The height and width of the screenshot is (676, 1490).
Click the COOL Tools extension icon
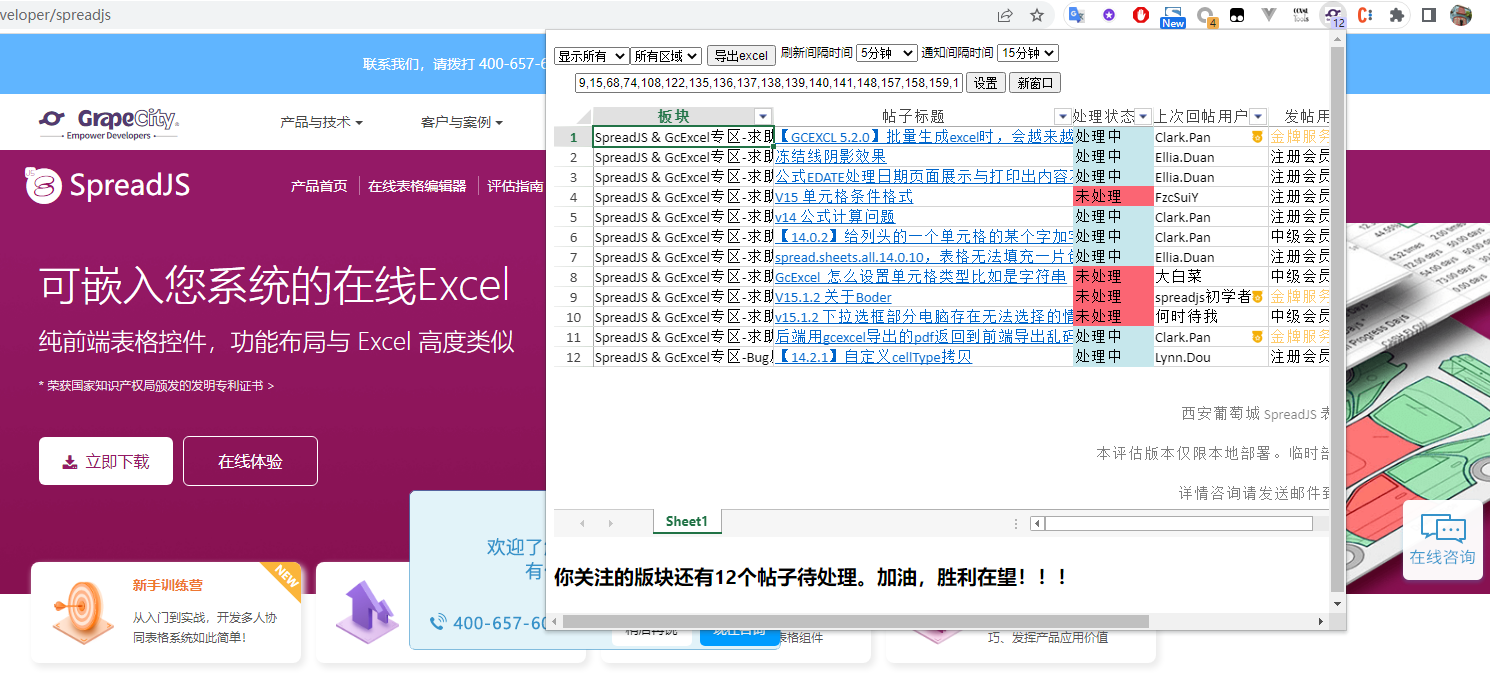click(x=1301, y=14)
